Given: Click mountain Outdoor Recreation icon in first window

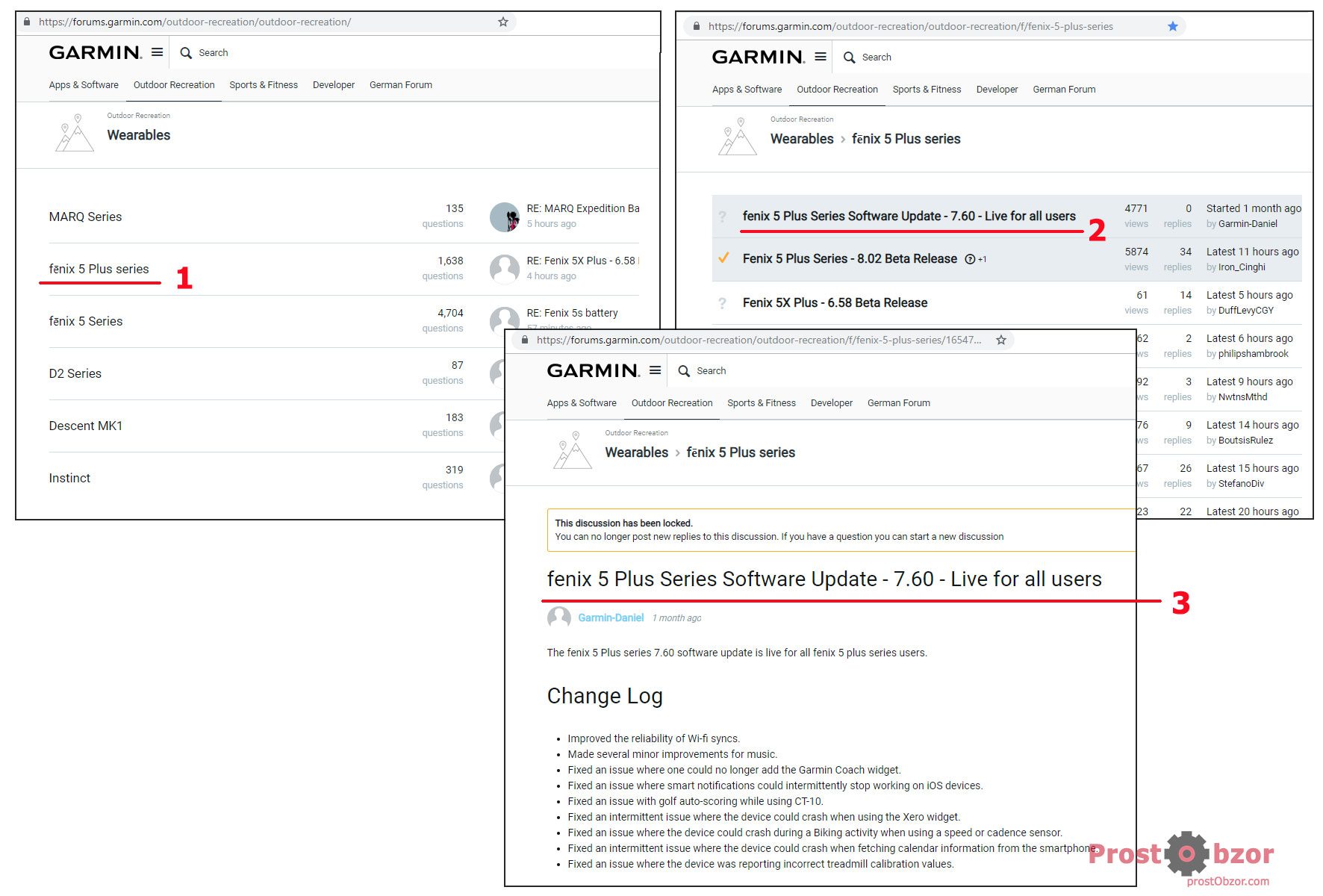Looking at the screenshot, I should pos(74,133).
